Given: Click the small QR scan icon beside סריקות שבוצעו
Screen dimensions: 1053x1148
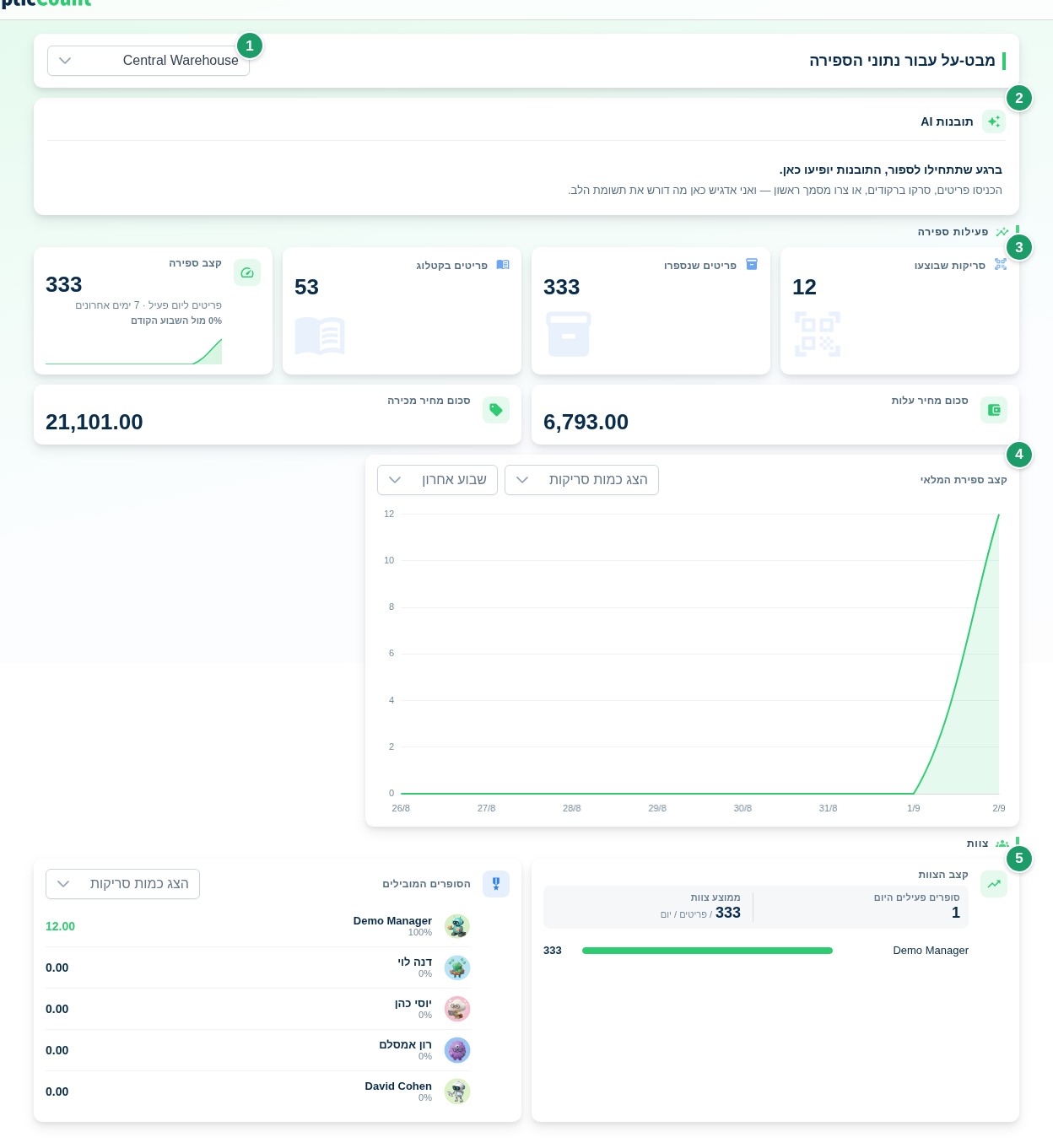Looking at the screenshot, I should (1001, 265).
